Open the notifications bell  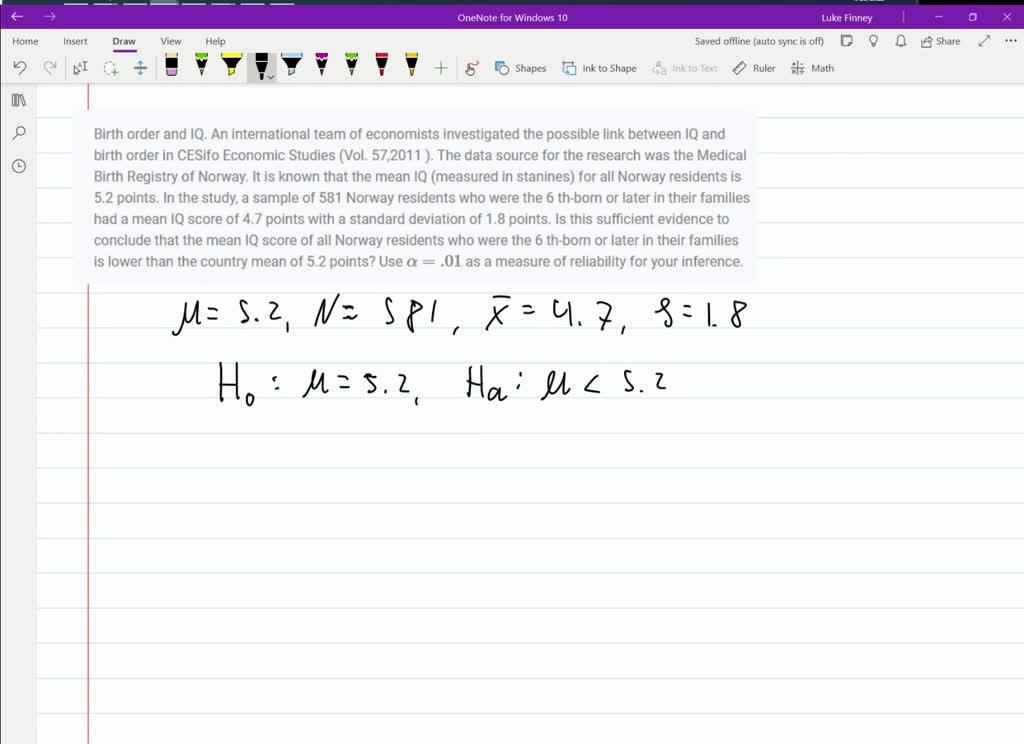click(900, 41)
